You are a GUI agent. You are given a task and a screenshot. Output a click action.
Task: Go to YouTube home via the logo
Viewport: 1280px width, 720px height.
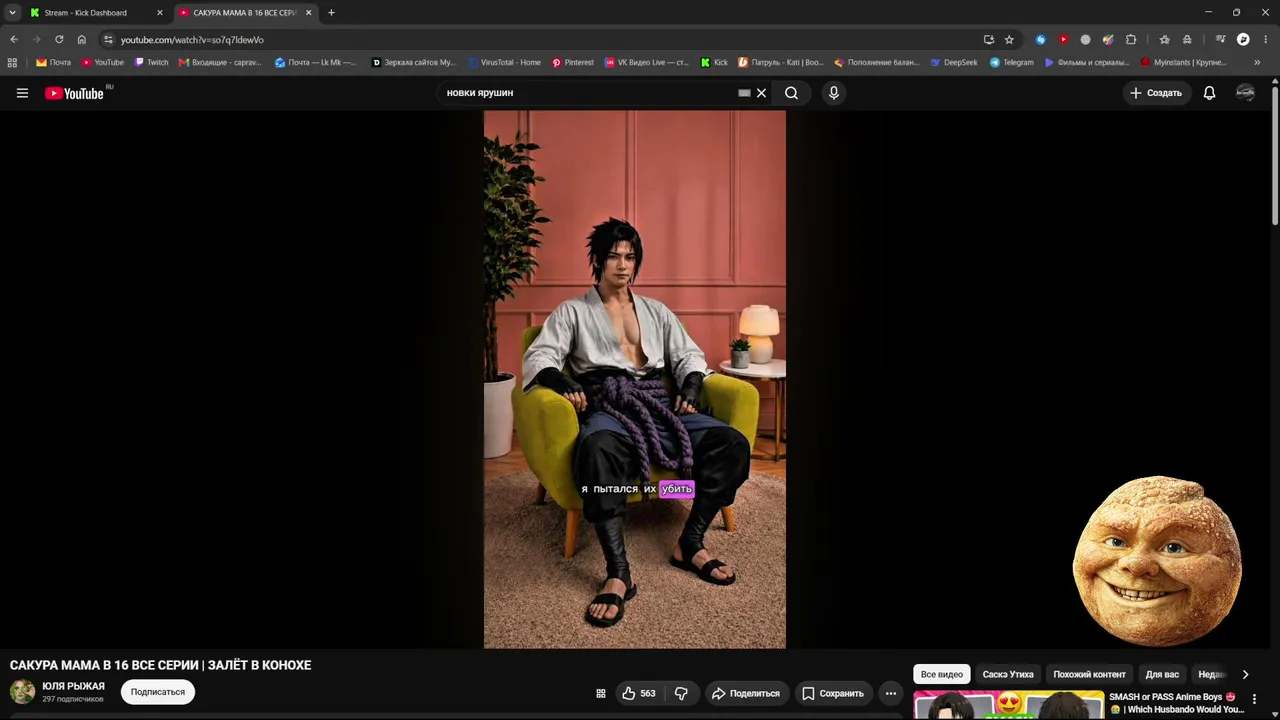(74, 93)
